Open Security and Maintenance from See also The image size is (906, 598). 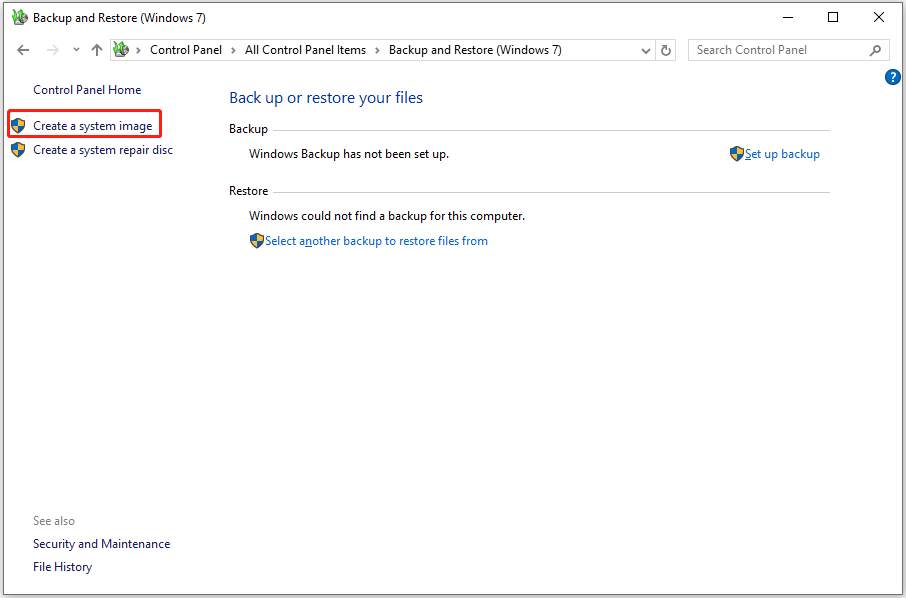(x=101, y=543)
